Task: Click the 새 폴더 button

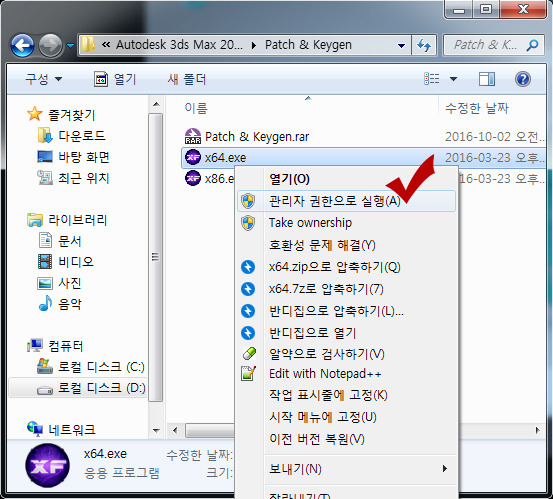Action: coord(187,79)
